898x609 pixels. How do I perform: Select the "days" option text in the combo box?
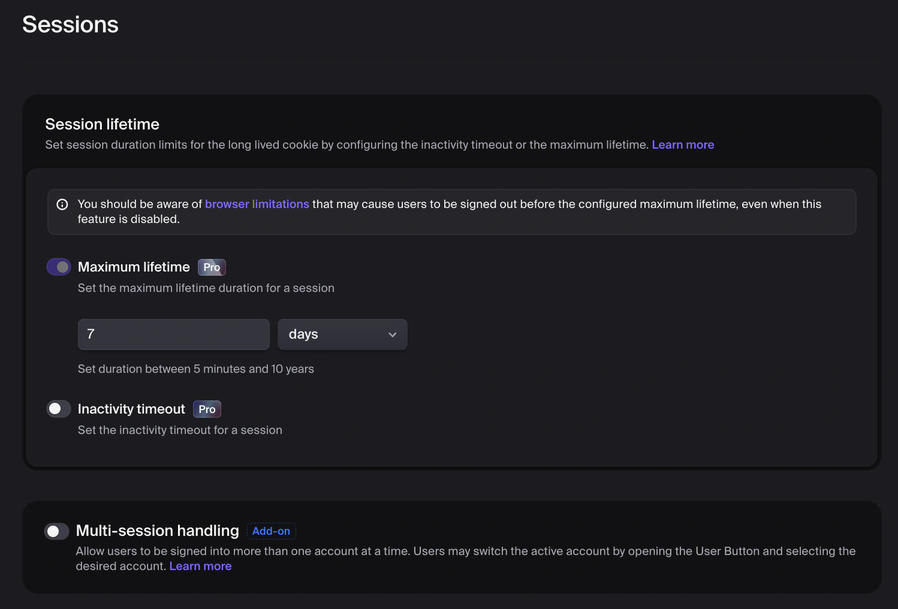coord(303,334)
